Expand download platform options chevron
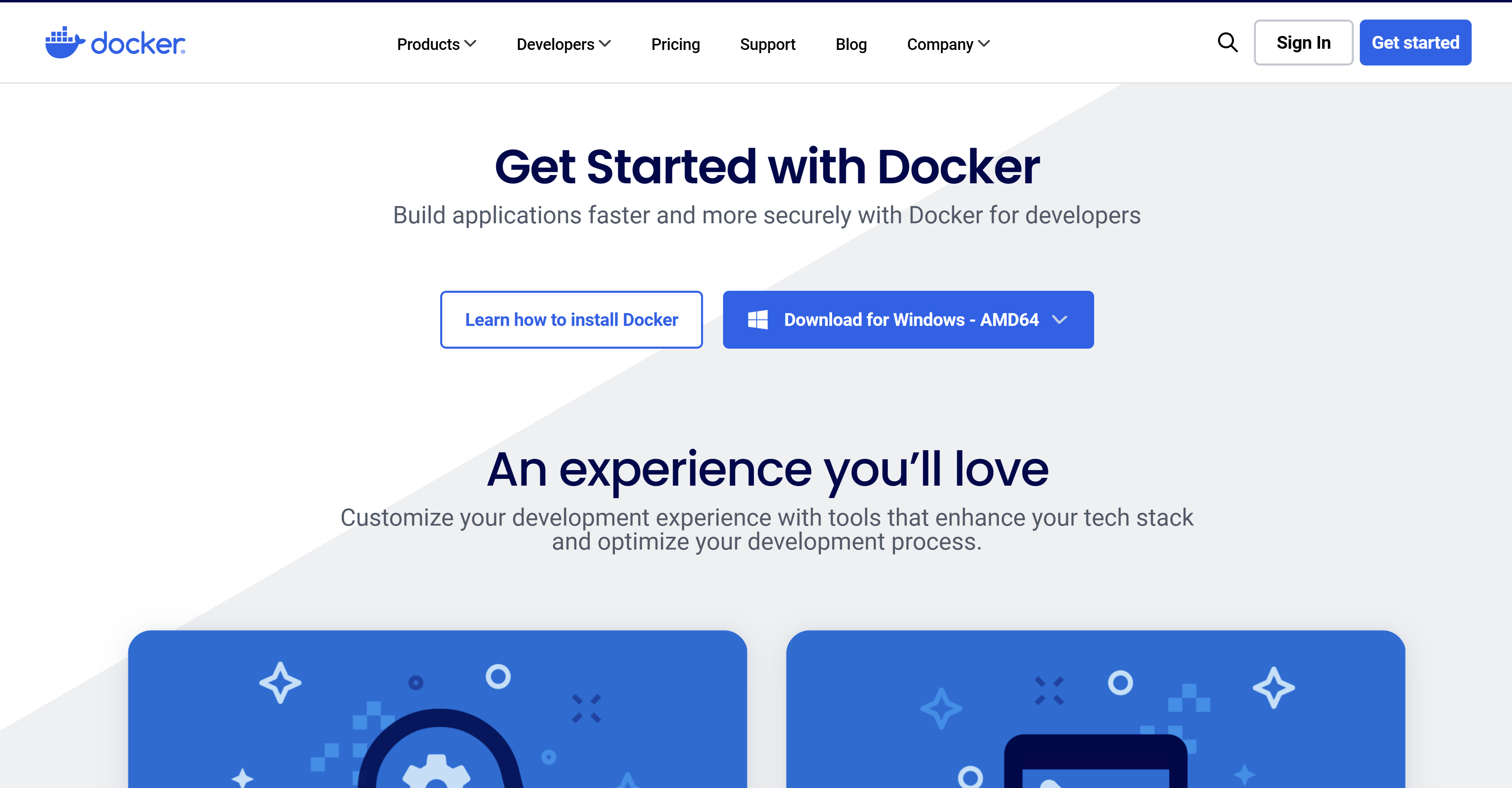Viewport: 1512px width, 788px height. click(x=1059, y=320)
